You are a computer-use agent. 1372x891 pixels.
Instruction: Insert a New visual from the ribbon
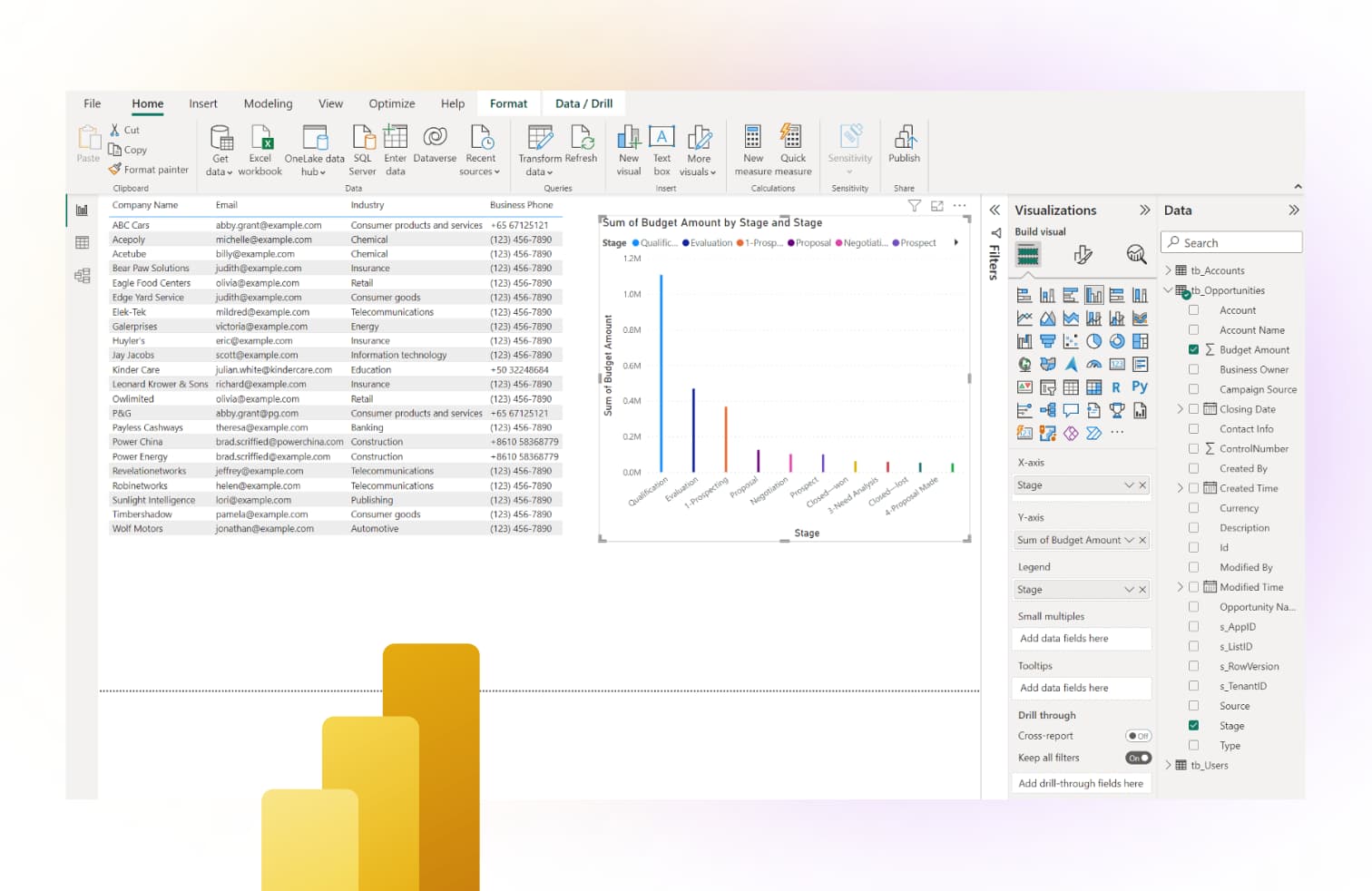pos(628,139)
